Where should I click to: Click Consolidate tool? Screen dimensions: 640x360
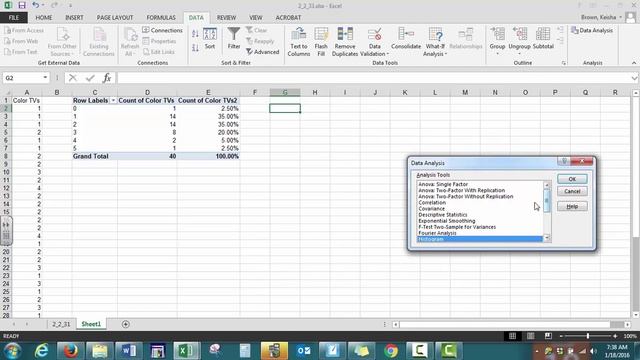406,38
